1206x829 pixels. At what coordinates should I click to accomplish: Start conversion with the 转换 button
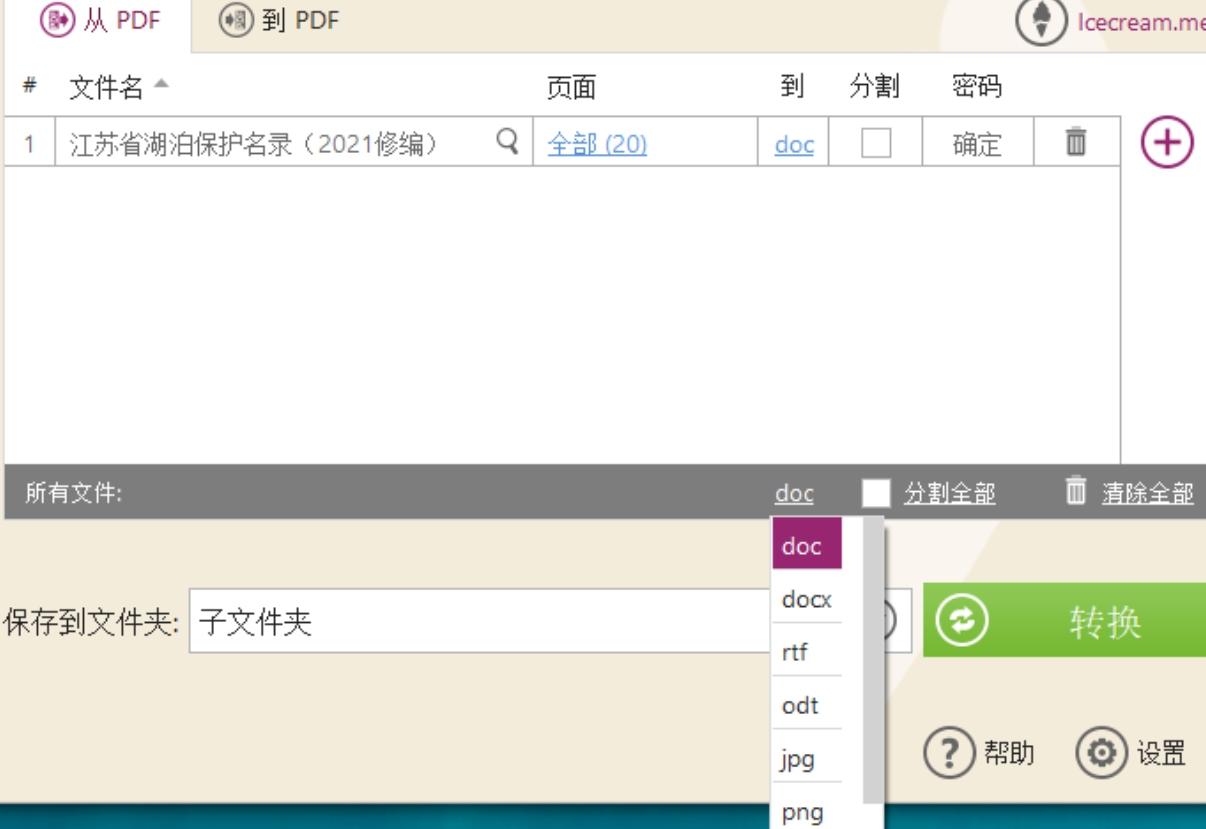click(x=1064, y=621)
